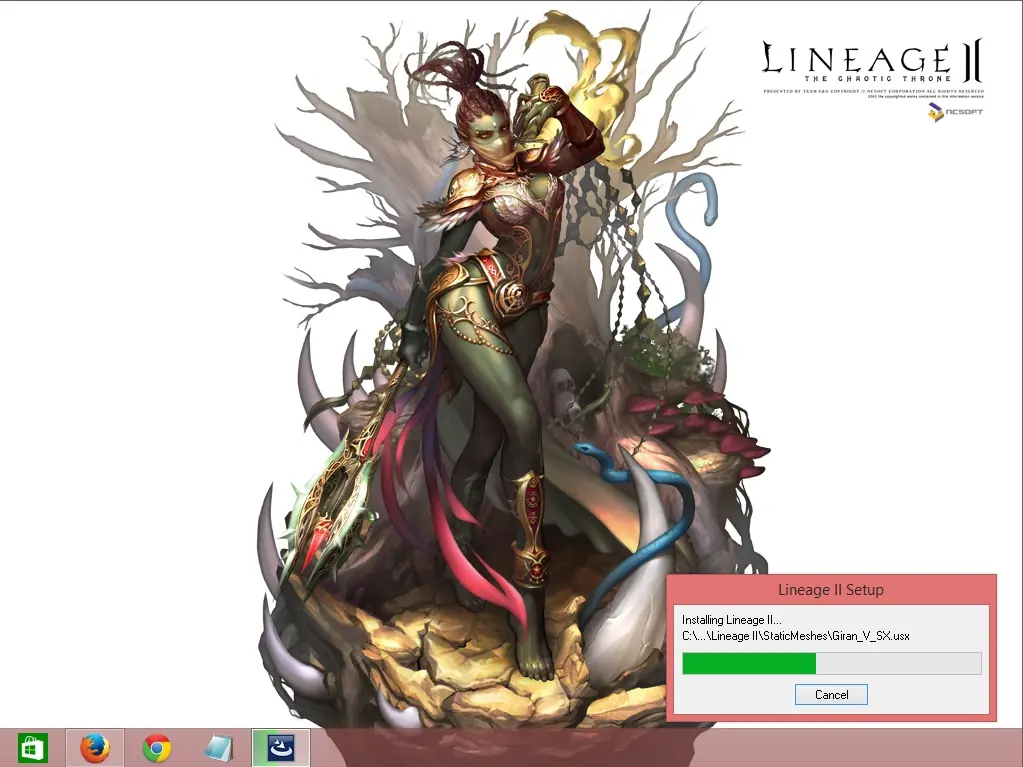Viewport: 1023px width, 767px height.
Task: Select the Lineage II installer taskbar icon
Action: (x=281, y=748)
